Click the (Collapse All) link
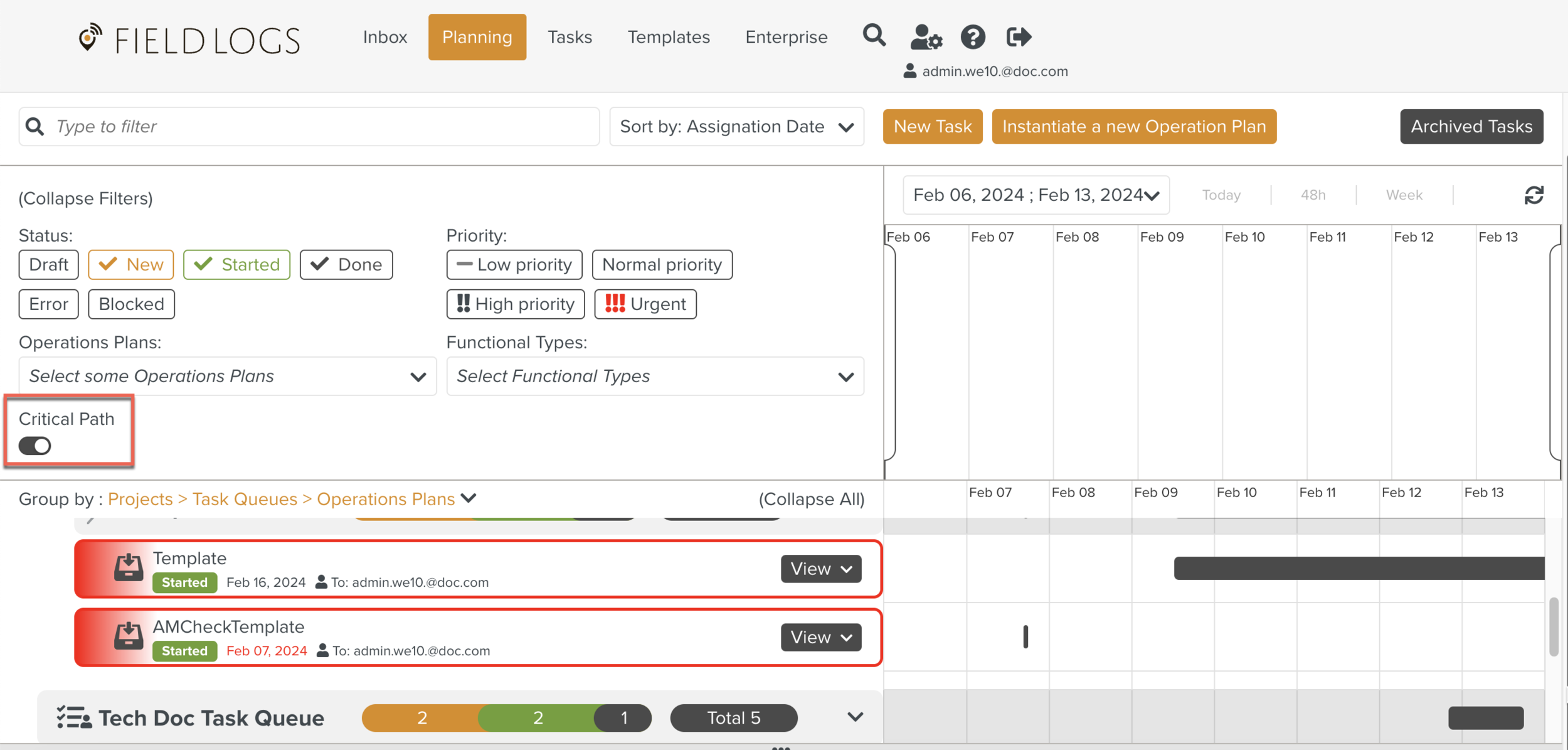 [812, 499]
